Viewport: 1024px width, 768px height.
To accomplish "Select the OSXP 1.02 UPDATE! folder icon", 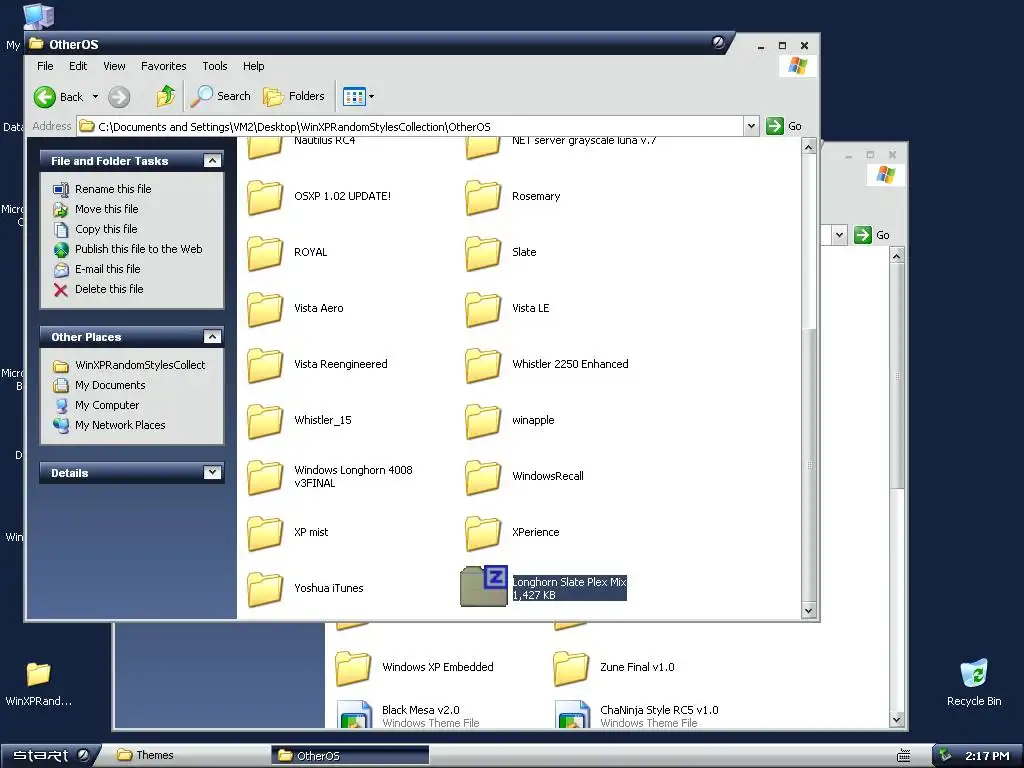I will [x=265, y=197].
